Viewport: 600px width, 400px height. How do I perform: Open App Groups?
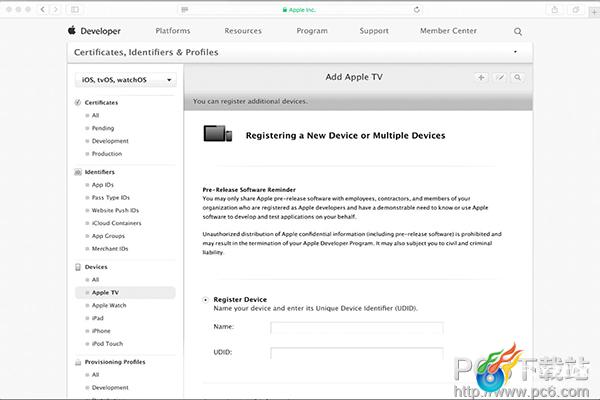[108, 236]
